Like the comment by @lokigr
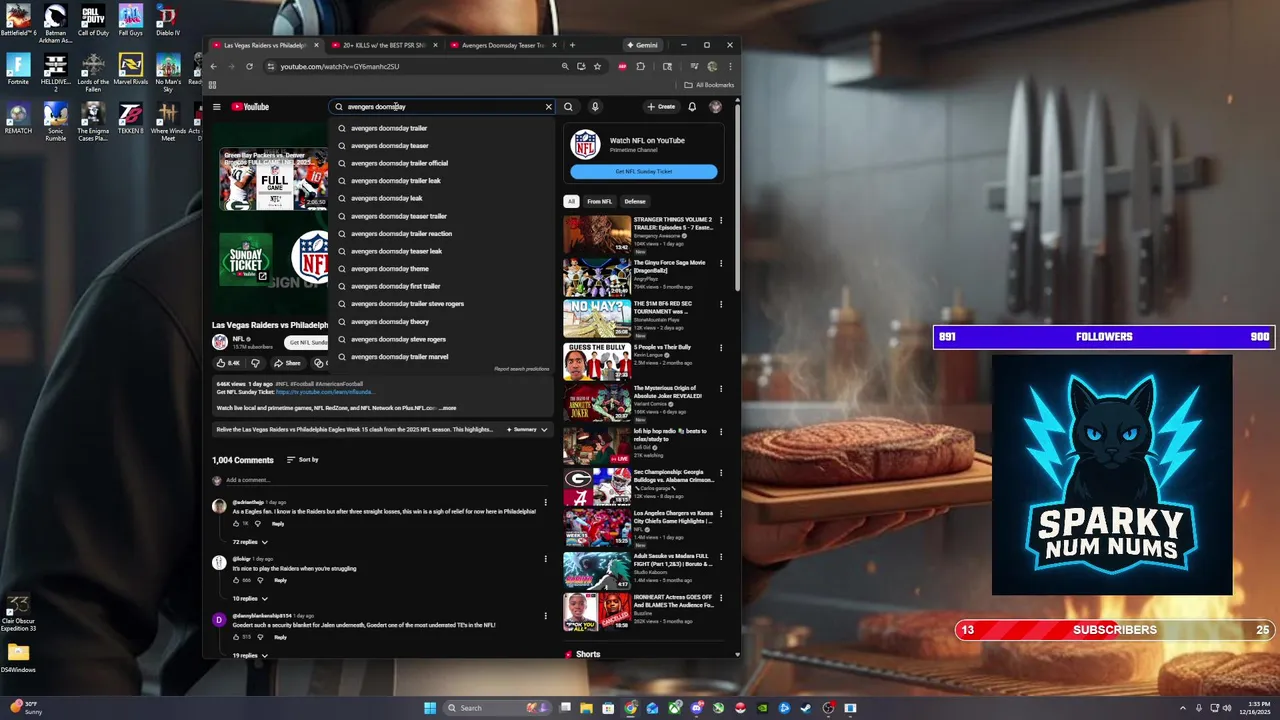Screen dimensions: 1280x720 237,580
